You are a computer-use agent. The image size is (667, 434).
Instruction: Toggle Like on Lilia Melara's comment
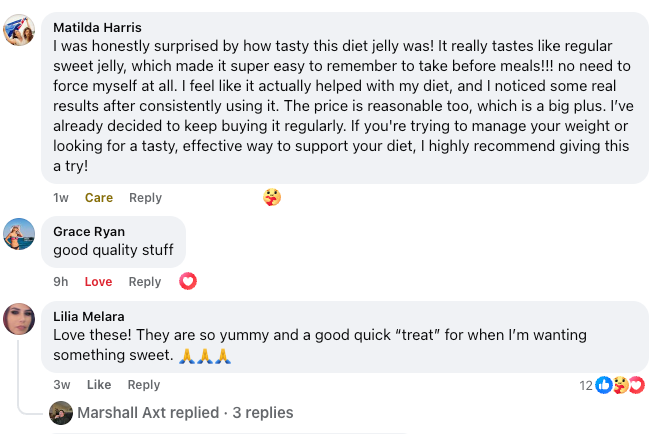point(99,385)
